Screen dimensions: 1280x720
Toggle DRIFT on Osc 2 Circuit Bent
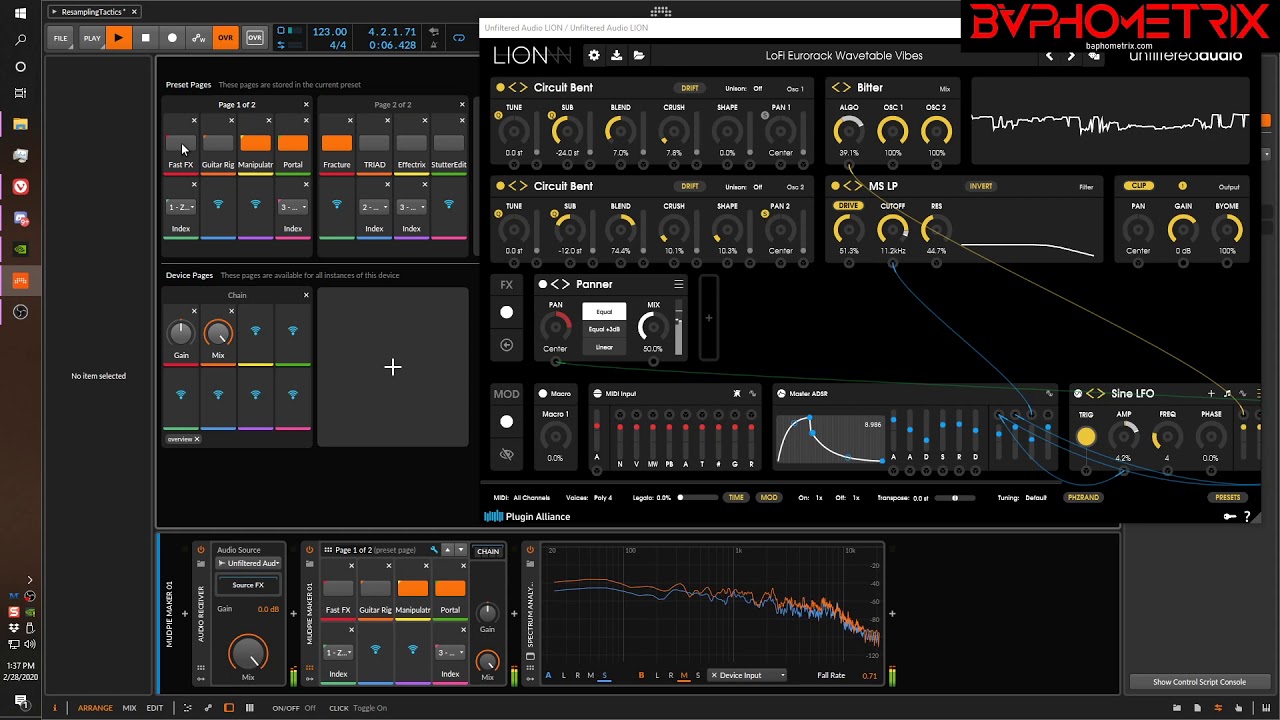pos(690,186)
